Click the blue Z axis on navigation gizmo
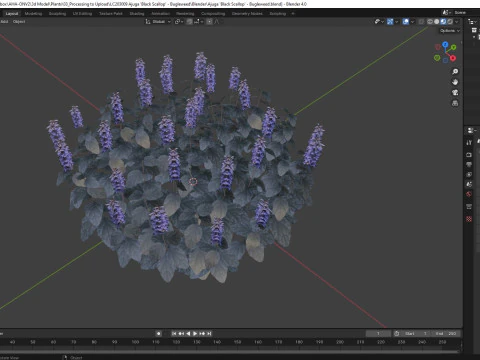The image size is (480, 360). [445, 44]
